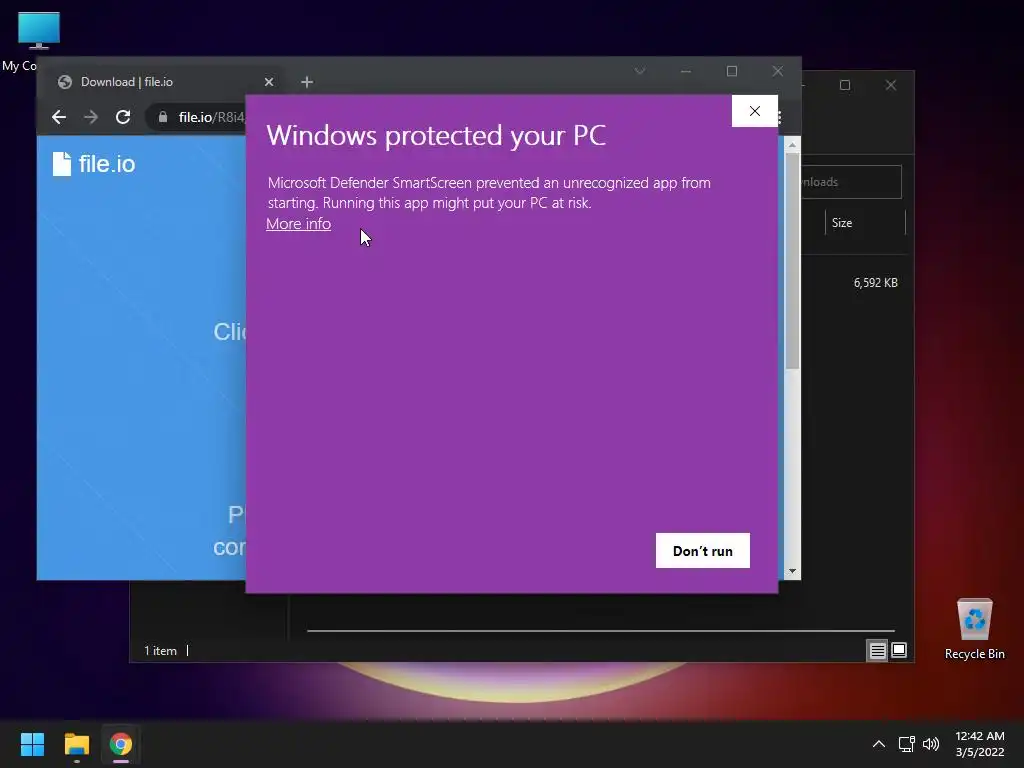Screen dimensions: 1024x768
Task: Click the Don't run button
Action: tap(703, 551)
